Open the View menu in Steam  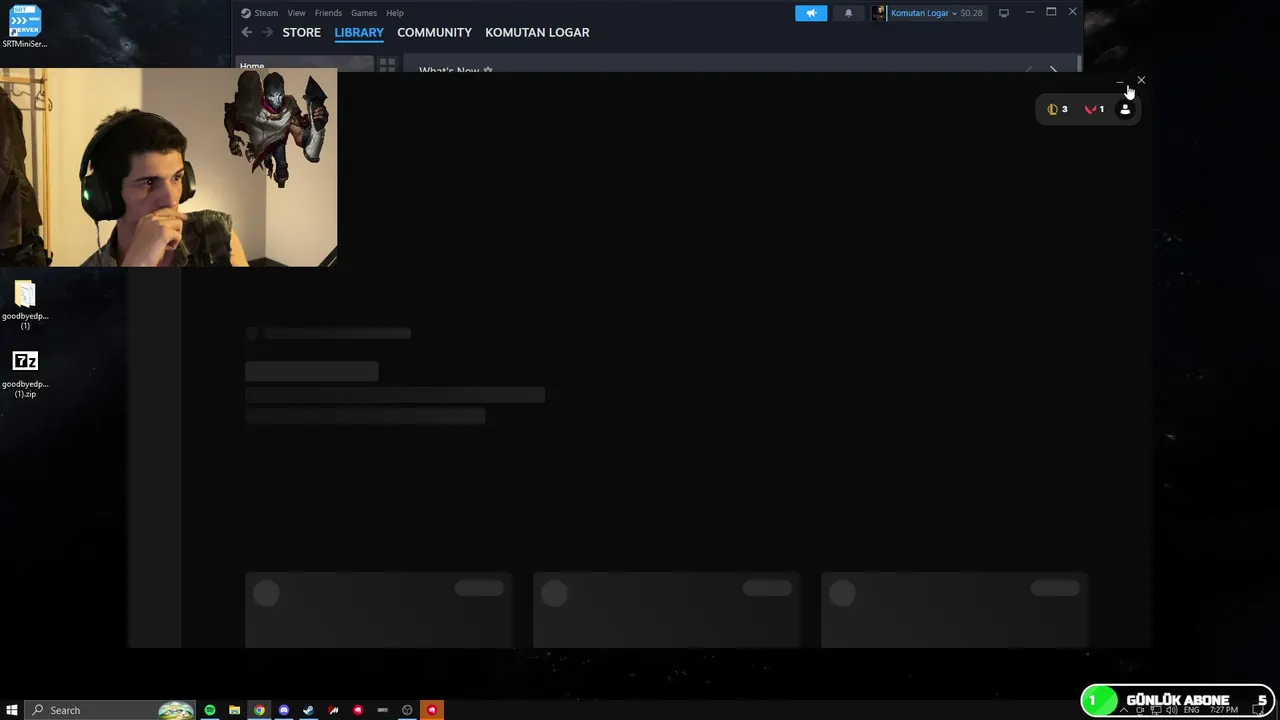297,13
